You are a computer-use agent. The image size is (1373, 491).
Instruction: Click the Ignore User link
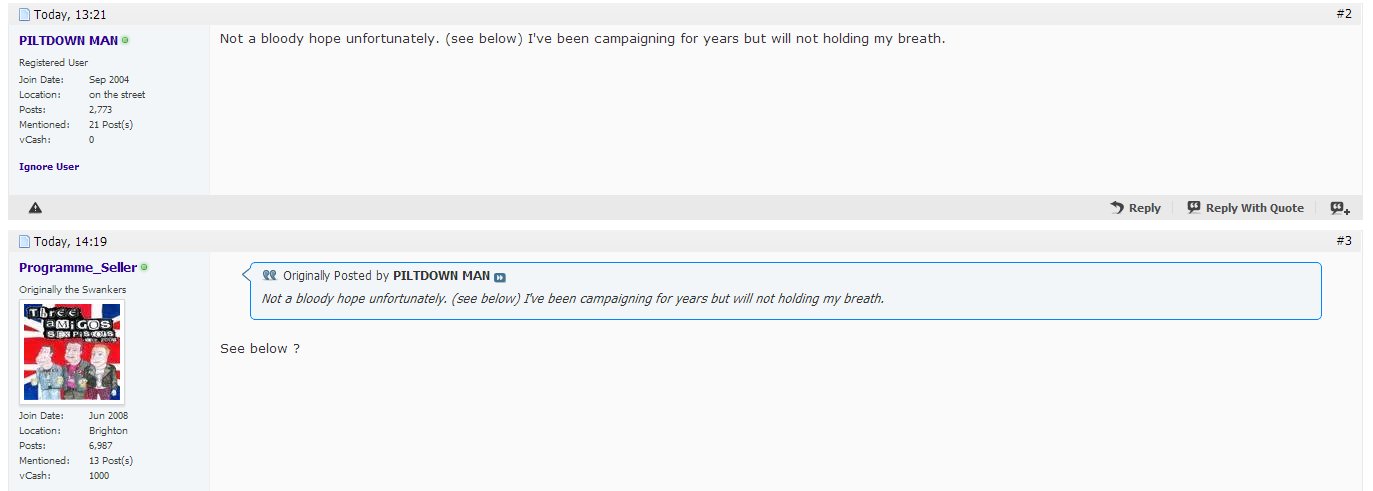(x=49, y=166)
